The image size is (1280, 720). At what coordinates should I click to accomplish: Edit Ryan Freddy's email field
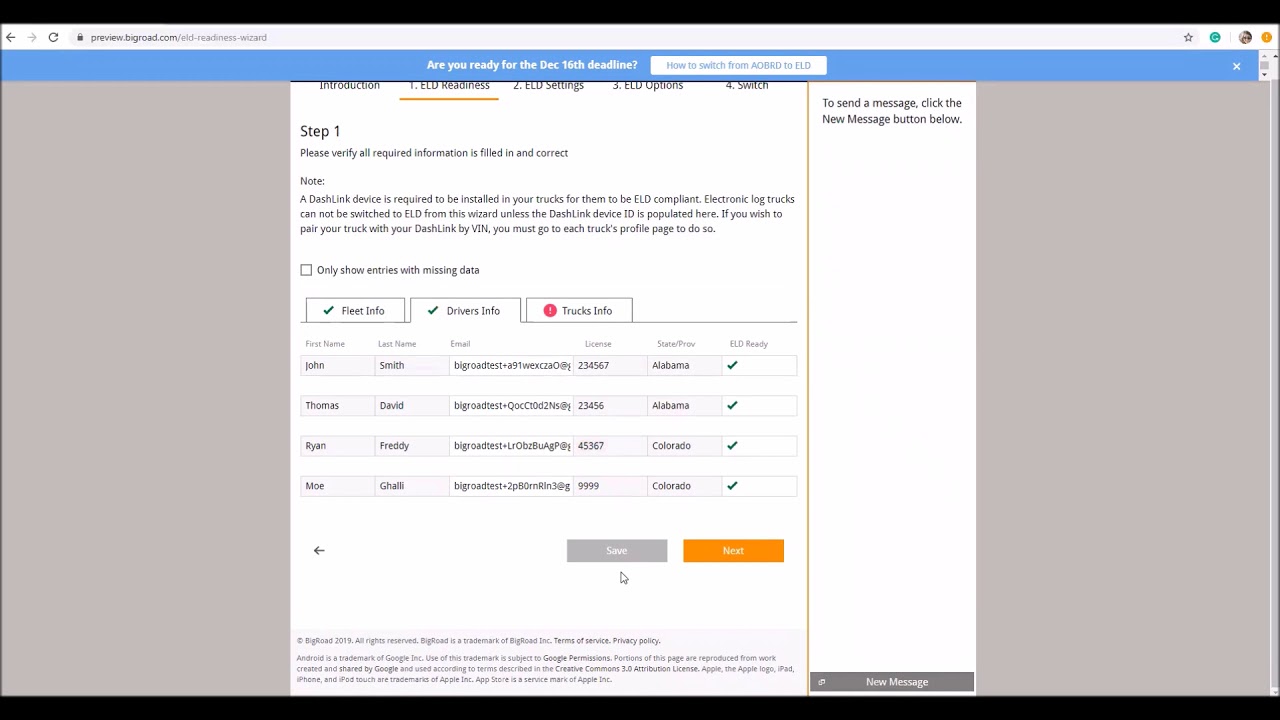point(511,445)
